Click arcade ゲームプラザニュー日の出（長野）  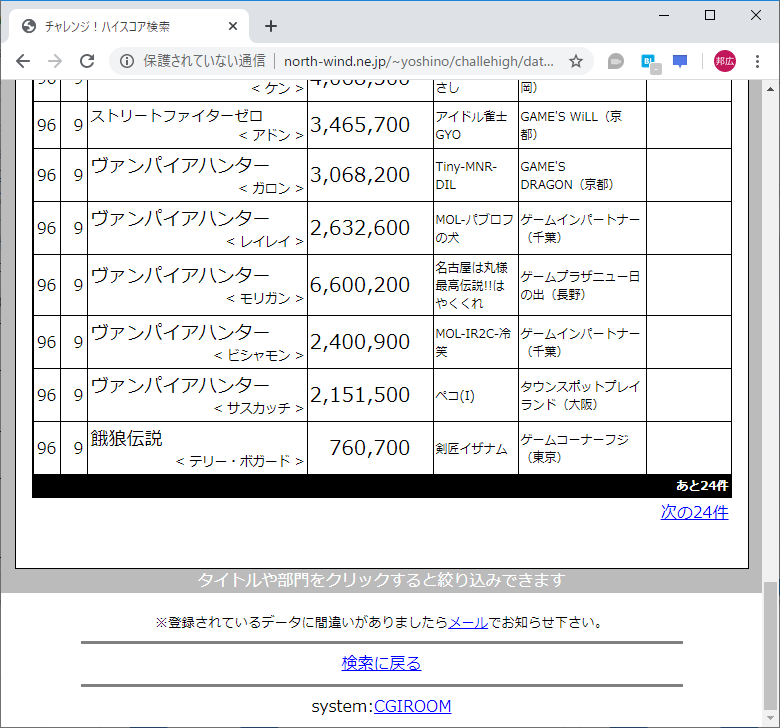pos(580,286)
